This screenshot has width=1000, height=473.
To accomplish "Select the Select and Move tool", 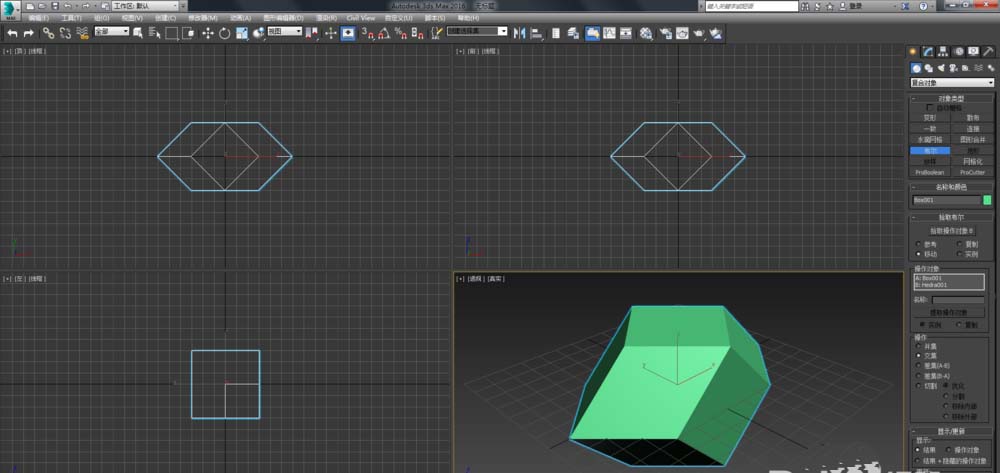I will [208, 33].
